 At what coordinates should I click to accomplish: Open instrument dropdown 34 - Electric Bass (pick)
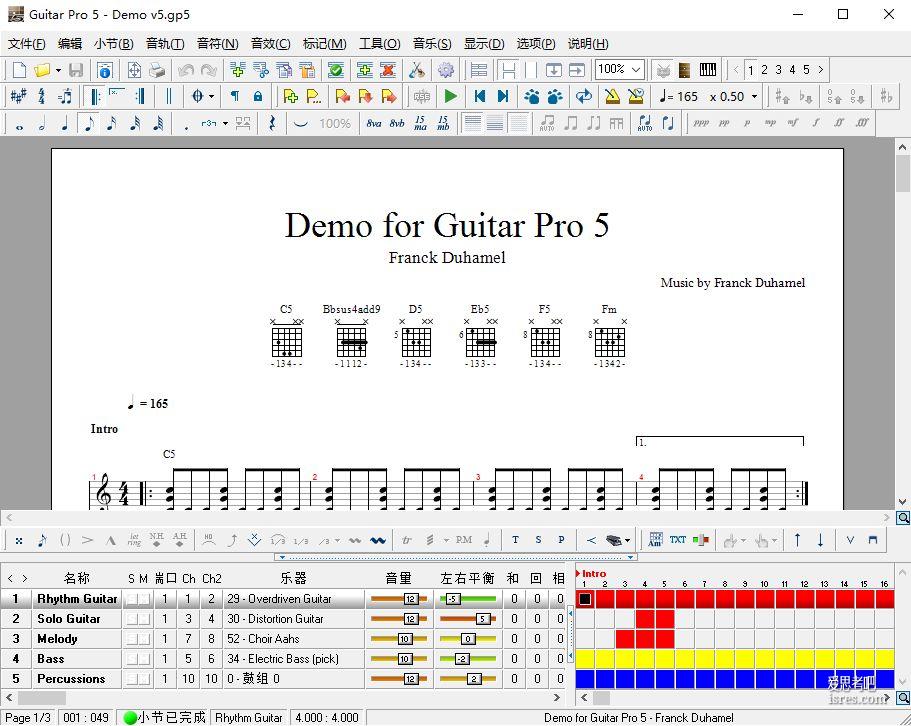coord(293,659)
